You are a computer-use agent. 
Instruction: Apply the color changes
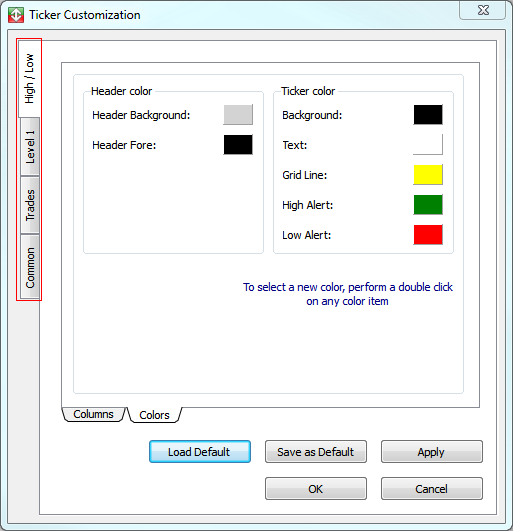pos(432,452)
